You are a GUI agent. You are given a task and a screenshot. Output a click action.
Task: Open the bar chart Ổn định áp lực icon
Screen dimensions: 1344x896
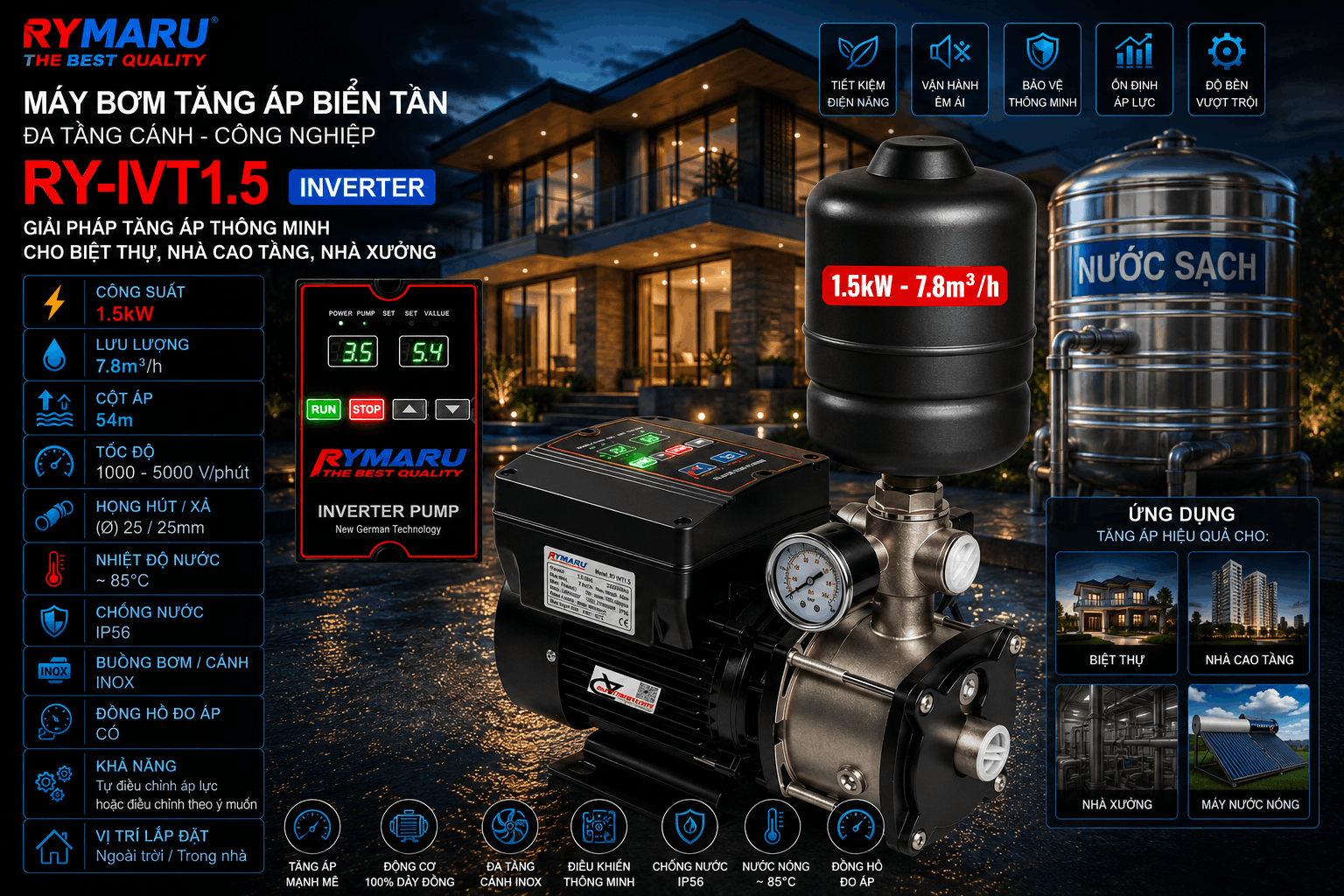pyautogui.click(x=1134, y=52)
